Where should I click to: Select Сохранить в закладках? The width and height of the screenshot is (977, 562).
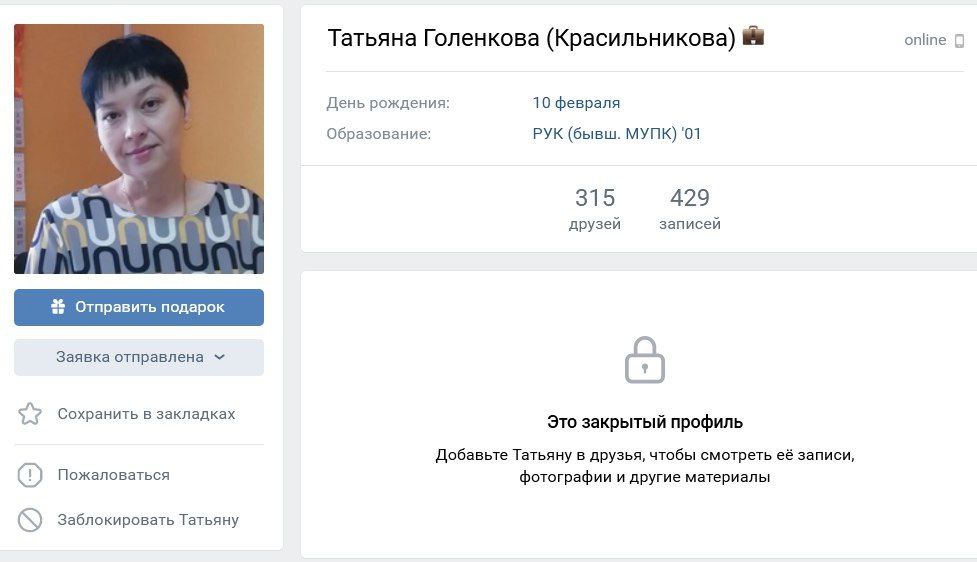[x=146, y=414]
